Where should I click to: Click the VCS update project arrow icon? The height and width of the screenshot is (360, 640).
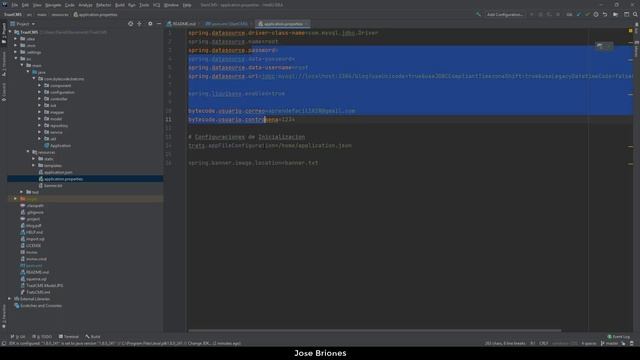pyautogui.click(x=579, y=15)
